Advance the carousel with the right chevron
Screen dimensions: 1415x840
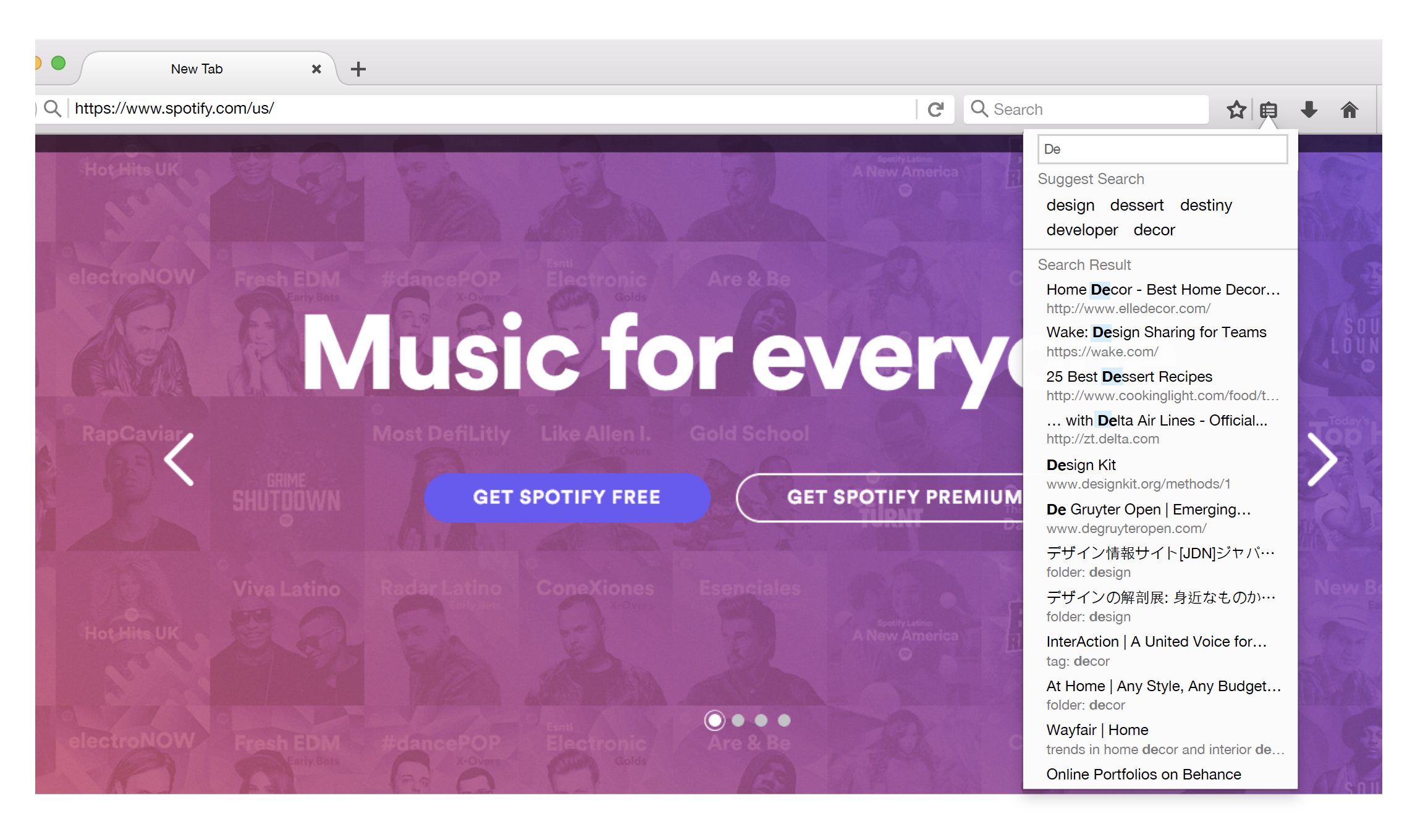click(1322, 459)
